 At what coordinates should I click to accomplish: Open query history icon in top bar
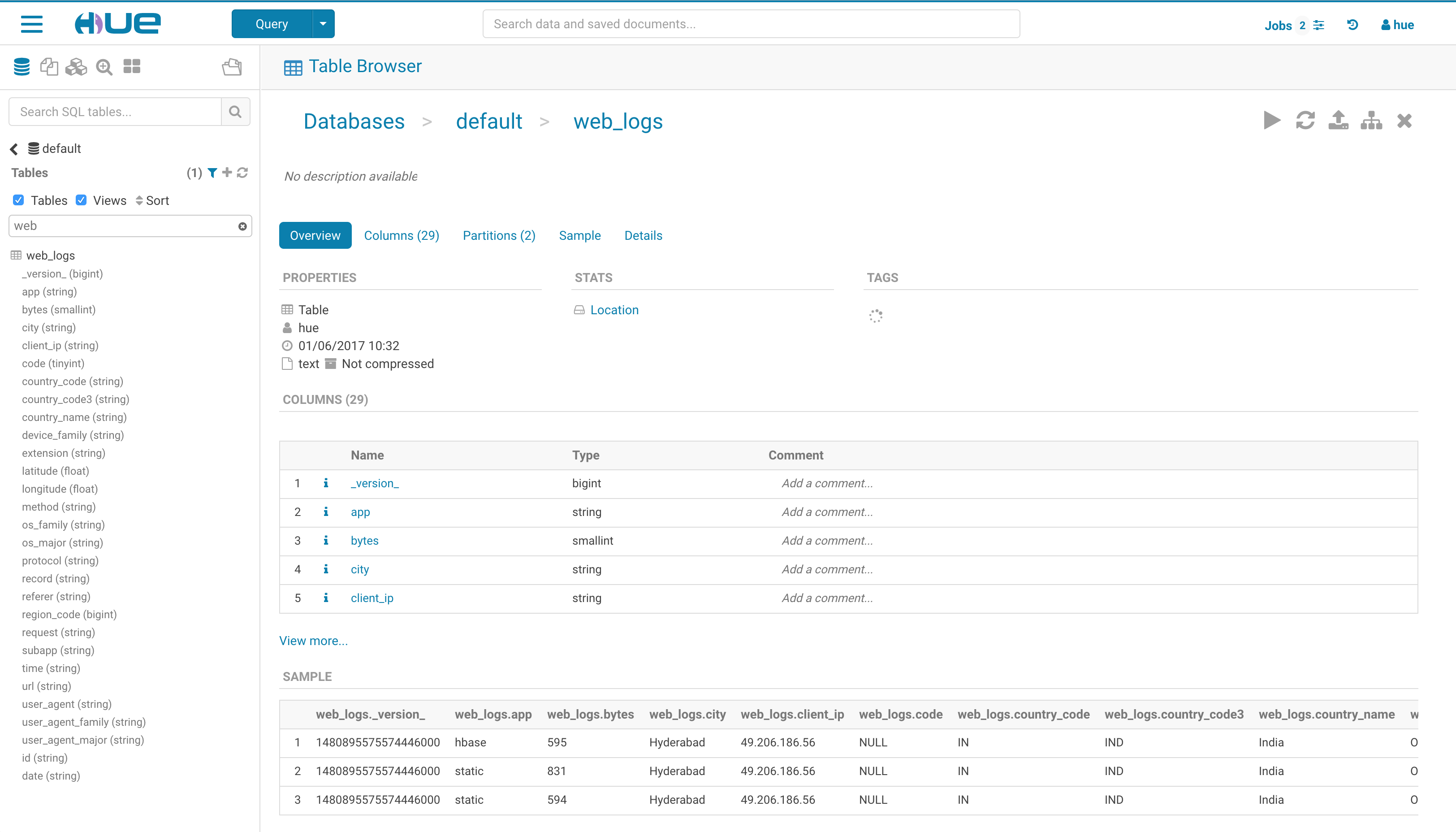tap(1352, 25)
